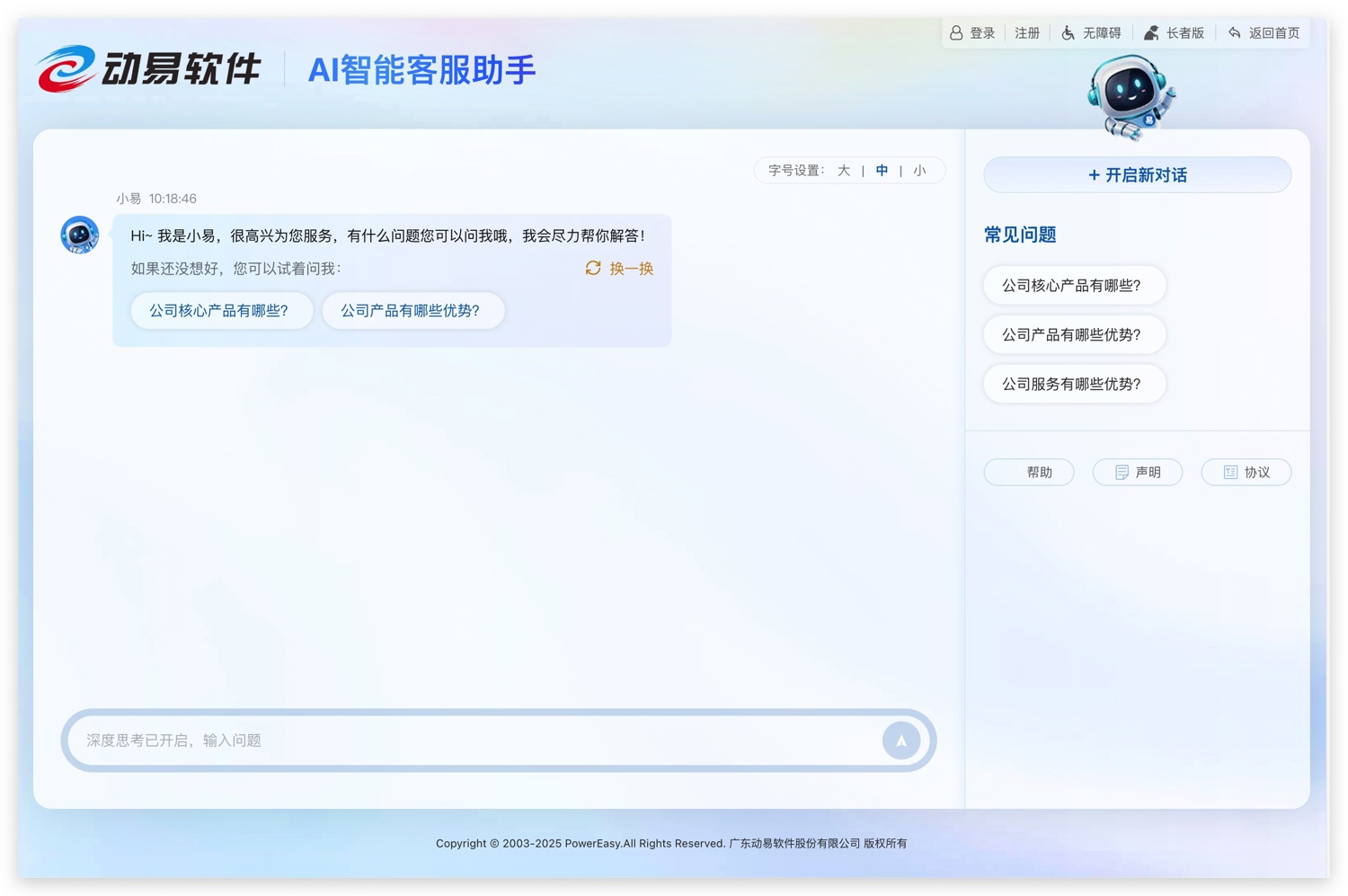This screenshot has height=896, width=1348.
Task: Click the robot mascot above the sidebar
Action: (1130, 97)
